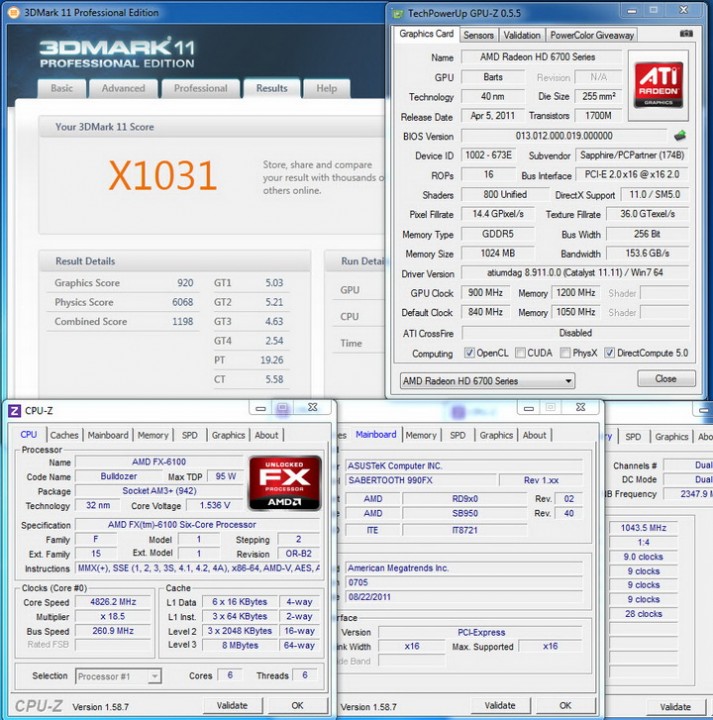Image resolution: width=713 pixels, height=720 pixels.
Task: Open the Memory tab in first CPU-Z window
Action: click(153, 435)
